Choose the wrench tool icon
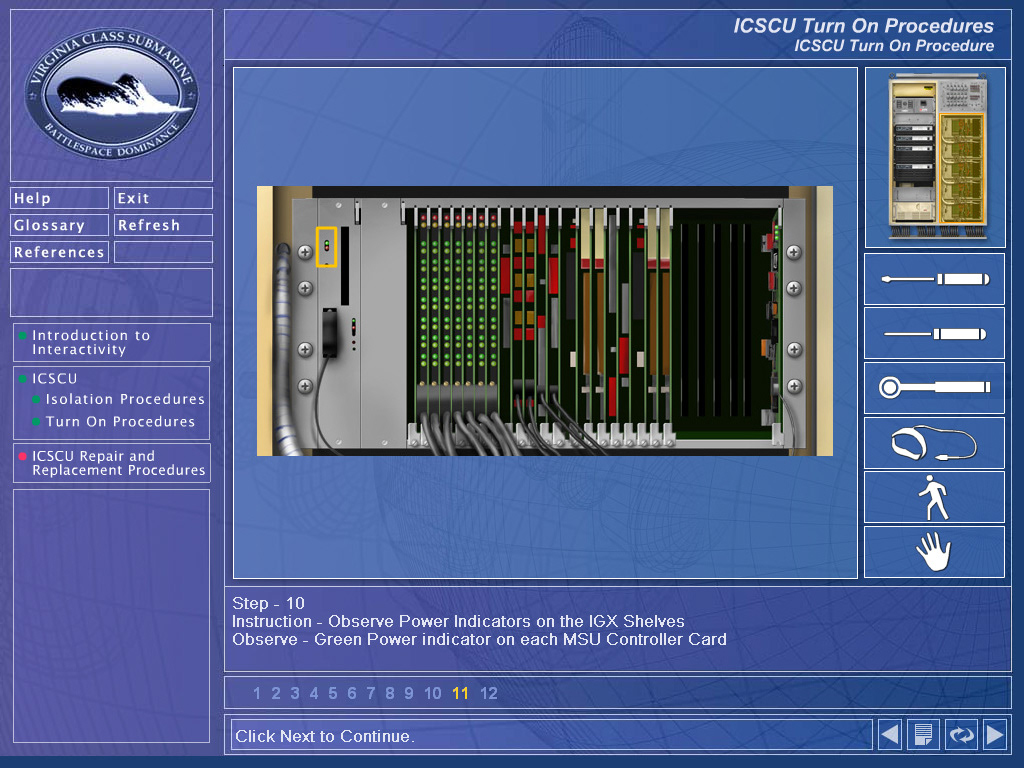1024x768 pixels. coord(934,388)
